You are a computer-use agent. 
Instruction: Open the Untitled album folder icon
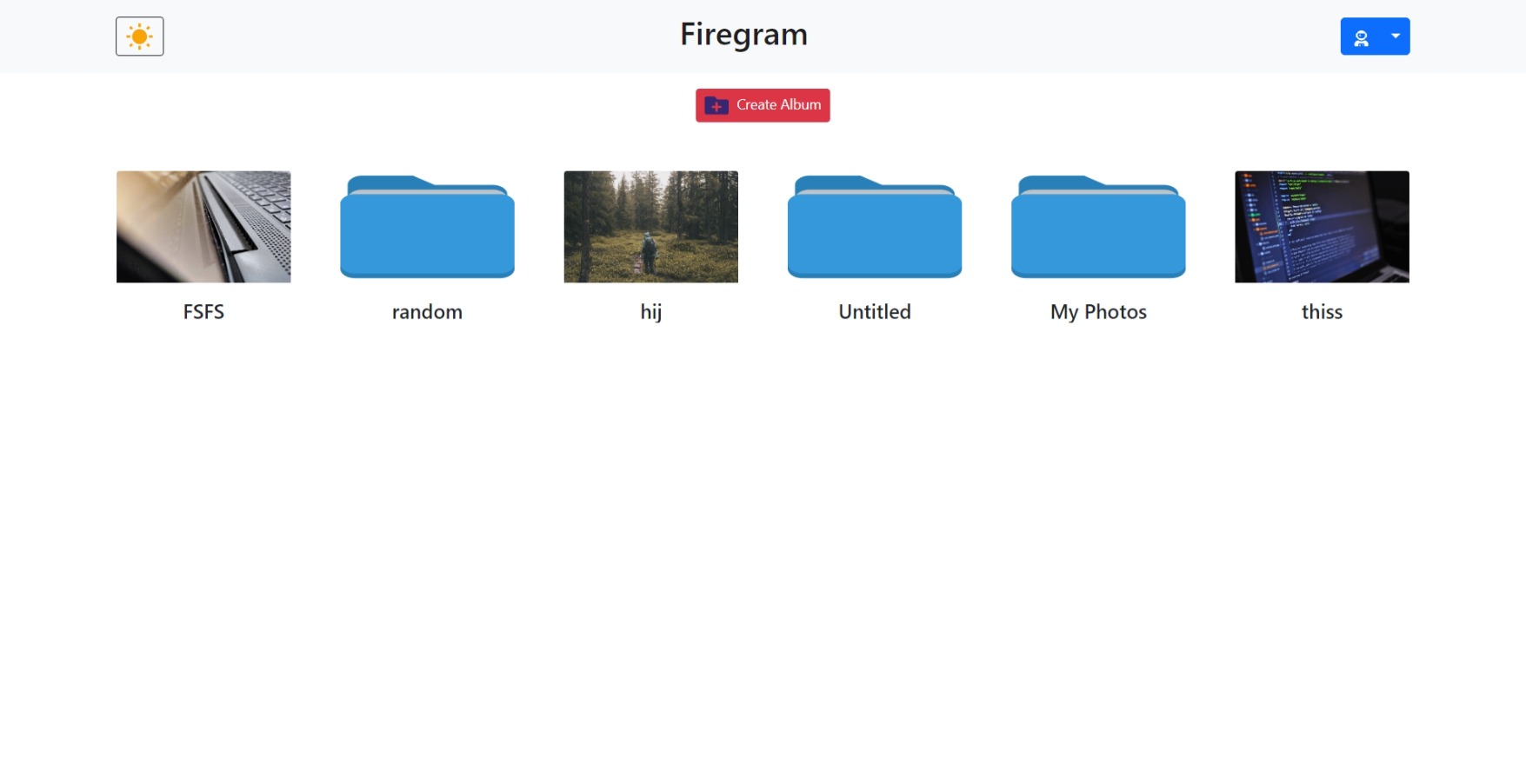874,227
